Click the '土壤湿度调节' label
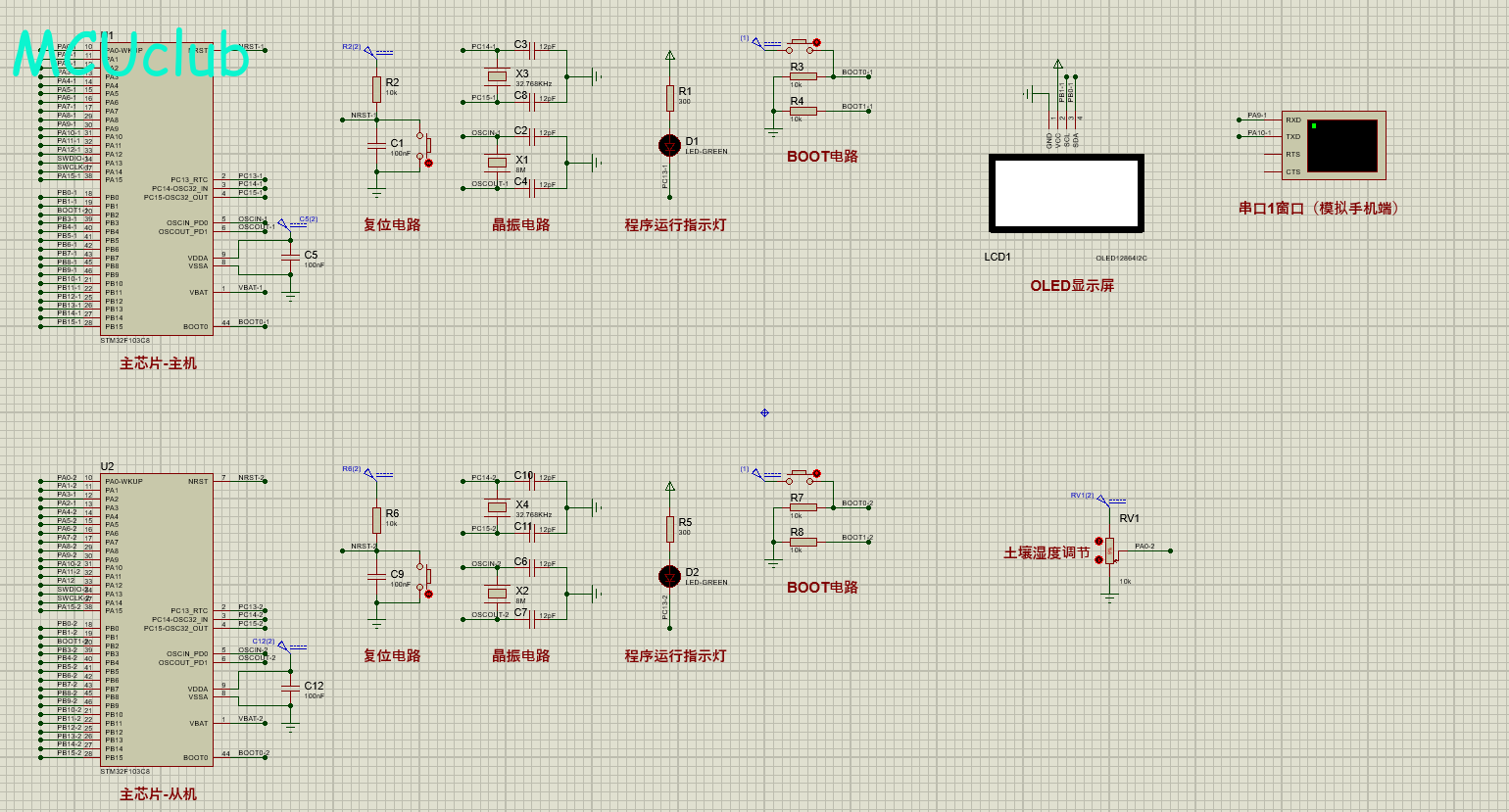The image size is (1509, 812). click(1047, 553)
